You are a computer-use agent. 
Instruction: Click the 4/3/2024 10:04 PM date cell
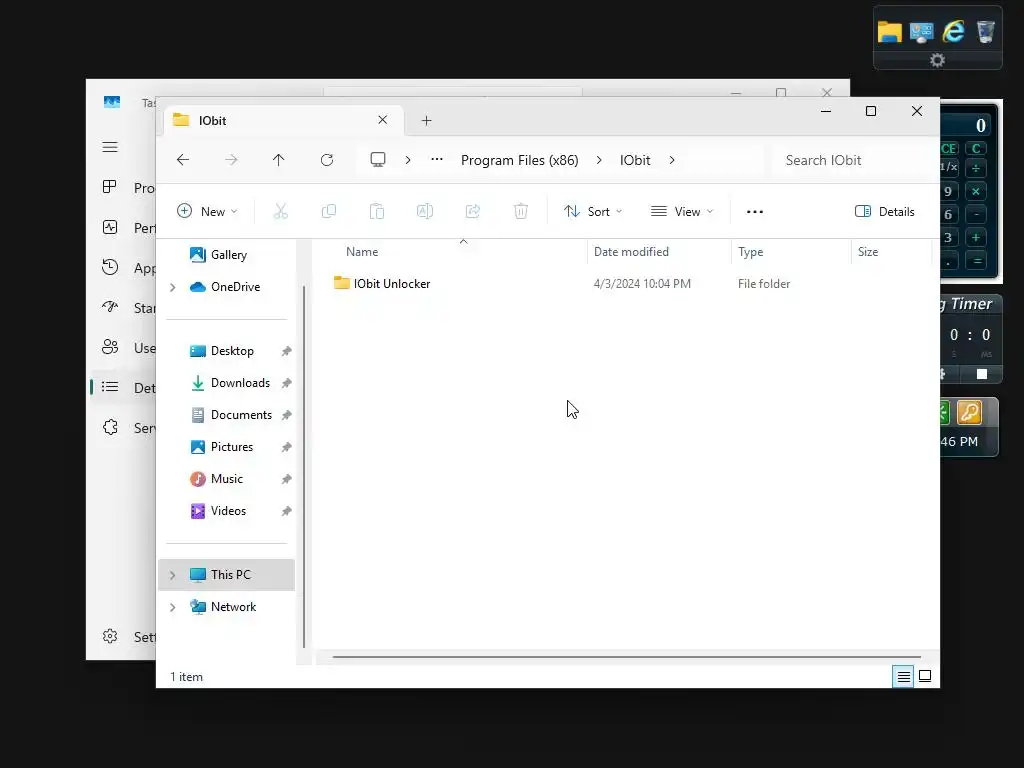tap(642, 284)
